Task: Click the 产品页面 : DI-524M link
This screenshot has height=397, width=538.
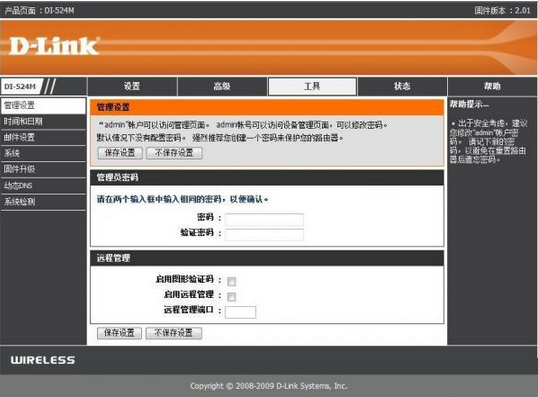Action: [39, 10]
